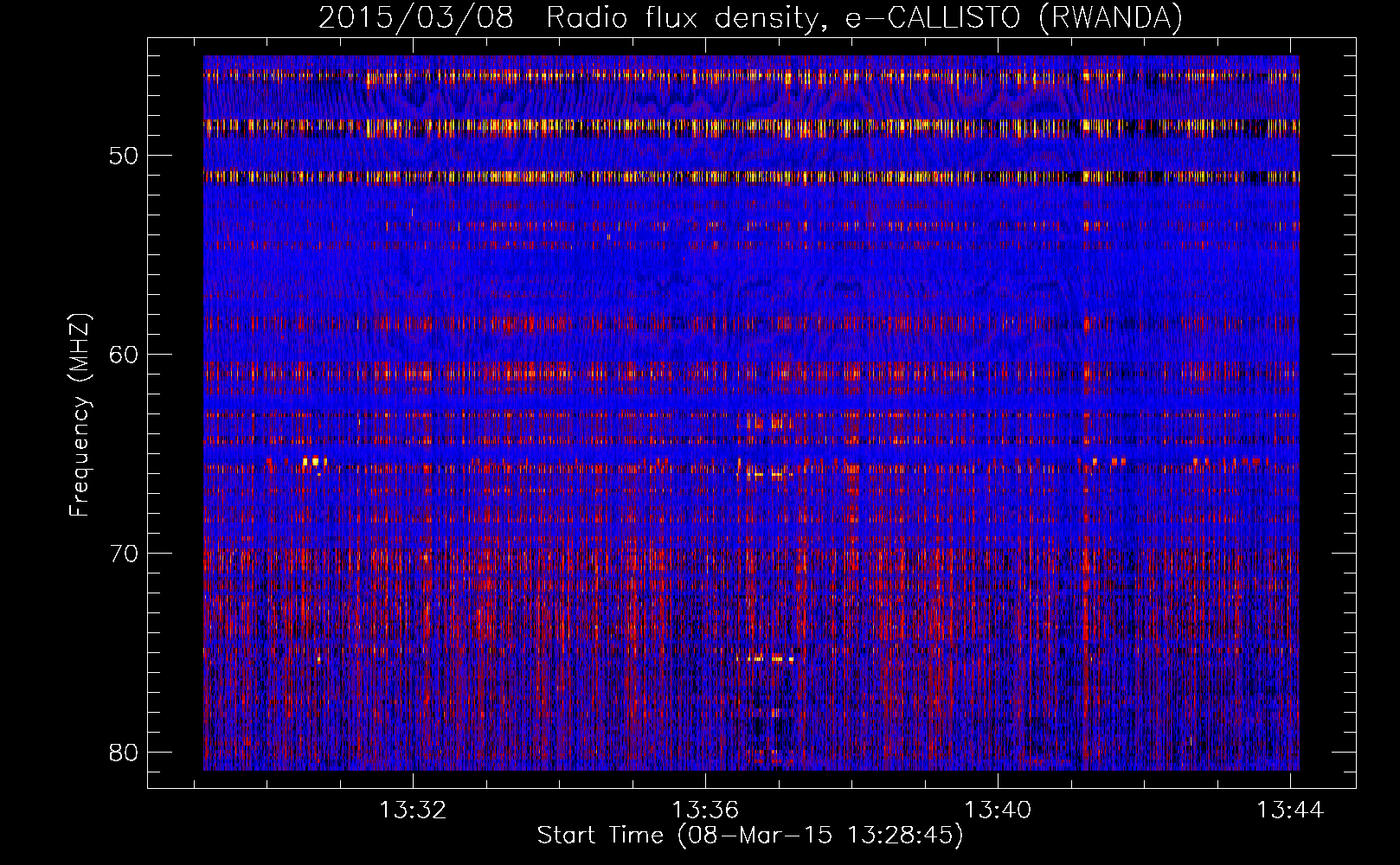
Task: Click the 13:36 time tick label
Action: (x=706, y=811)
